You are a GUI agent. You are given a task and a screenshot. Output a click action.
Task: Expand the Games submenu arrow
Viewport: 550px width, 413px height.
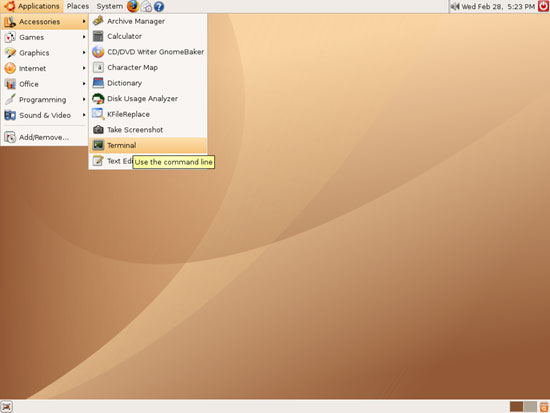pos(84,37)
